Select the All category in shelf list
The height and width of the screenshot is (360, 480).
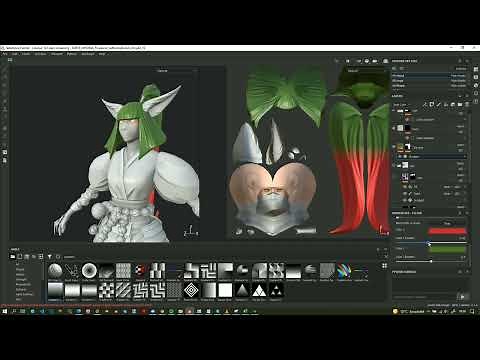tap(17, 264)
